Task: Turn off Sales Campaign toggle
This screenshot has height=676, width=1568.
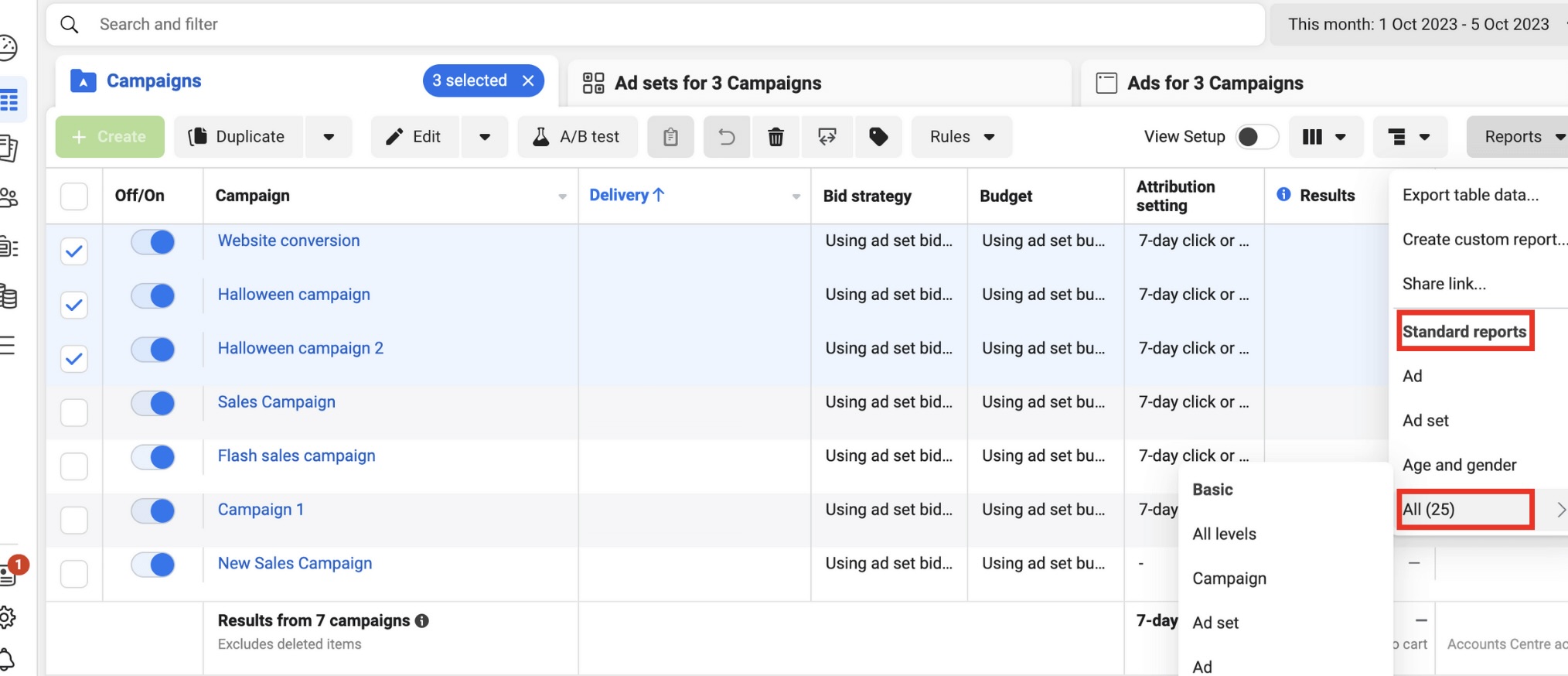Action: coord(153,403)
